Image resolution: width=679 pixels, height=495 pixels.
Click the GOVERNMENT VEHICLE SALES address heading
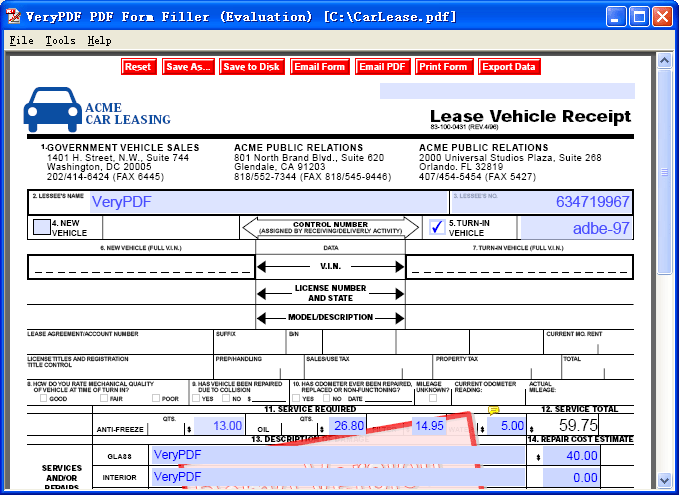click(123, 148)
